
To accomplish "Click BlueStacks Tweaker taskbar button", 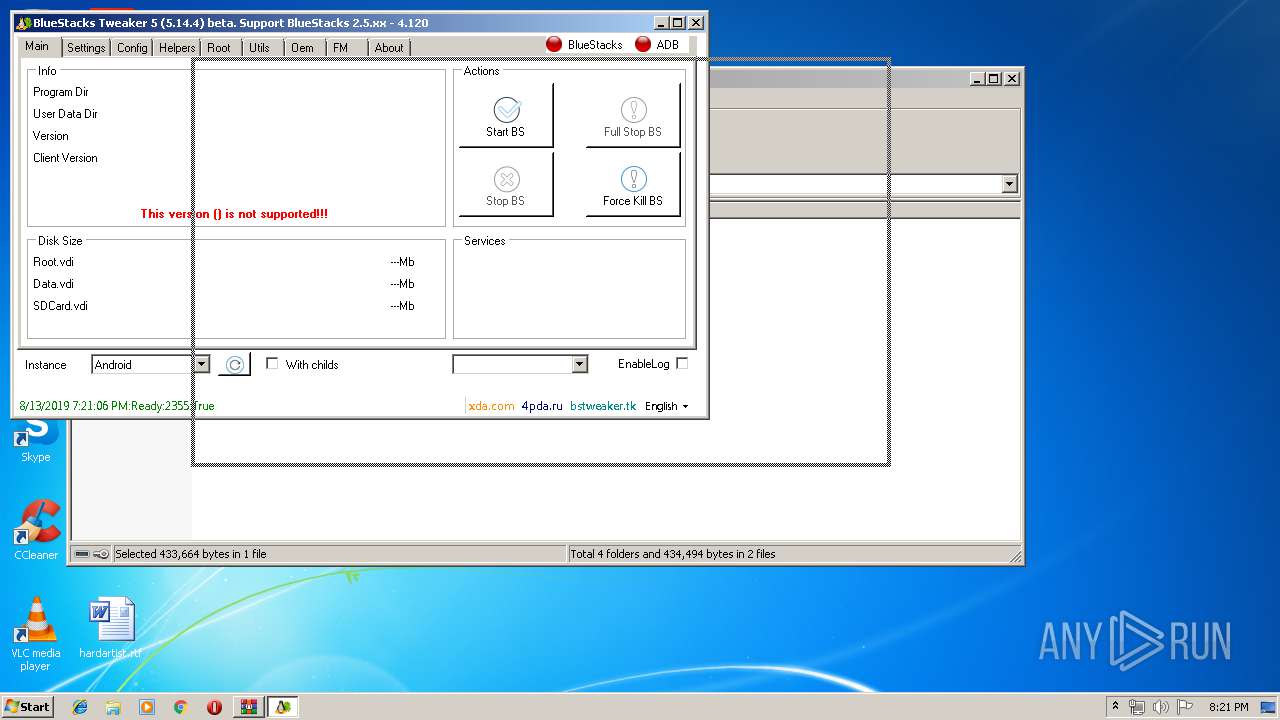I will [x=283, y=707].
